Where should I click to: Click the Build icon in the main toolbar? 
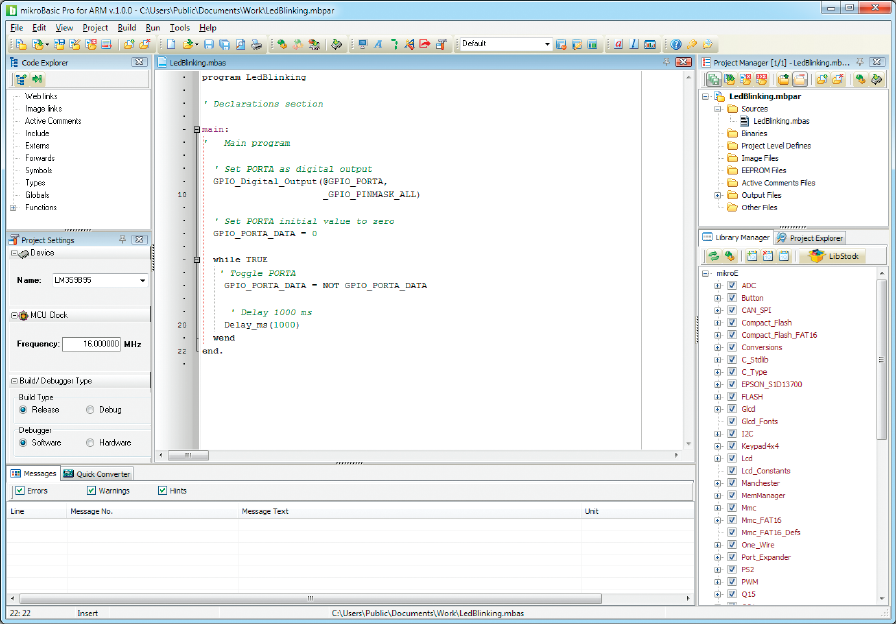(283, 45)
